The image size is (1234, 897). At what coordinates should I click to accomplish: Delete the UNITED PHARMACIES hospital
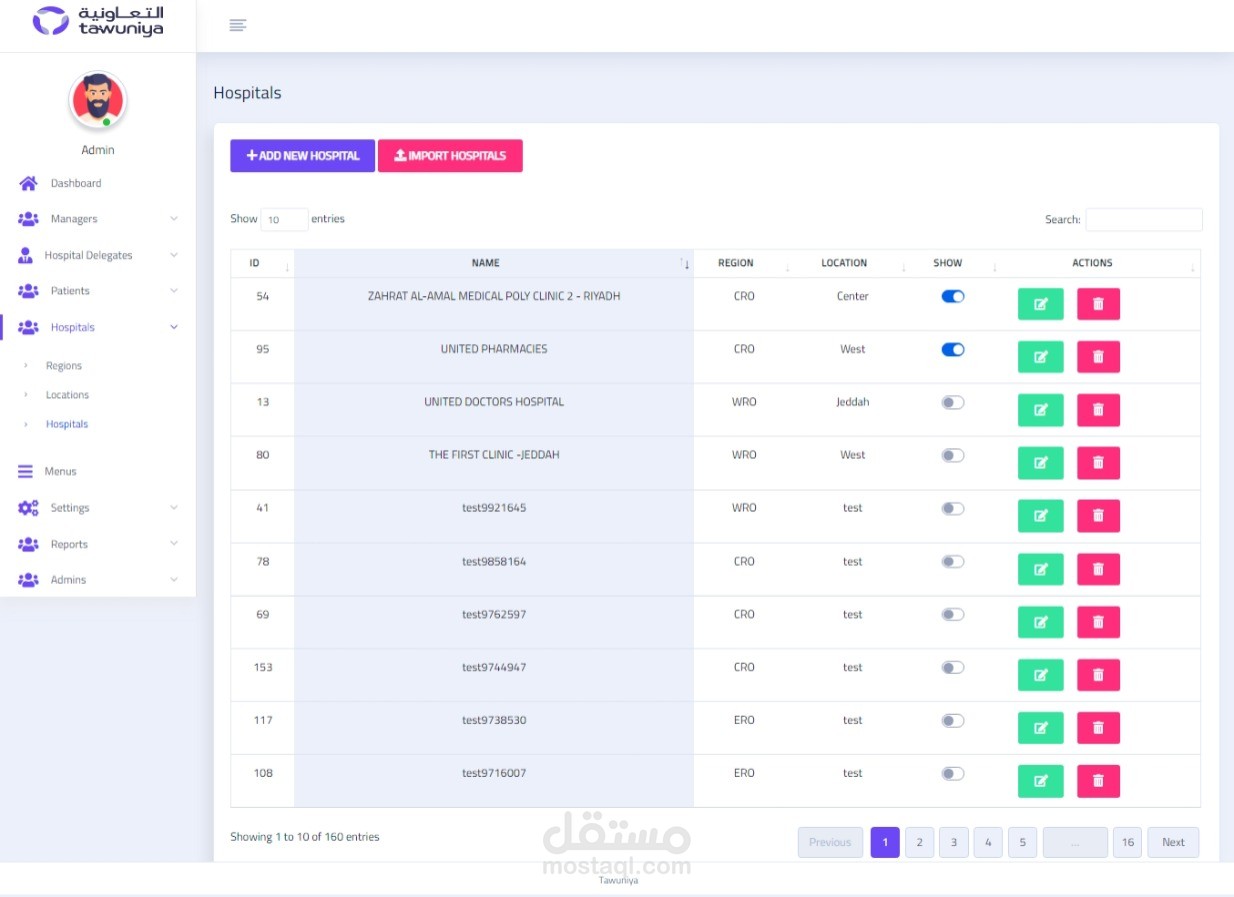coord(1098,357)
